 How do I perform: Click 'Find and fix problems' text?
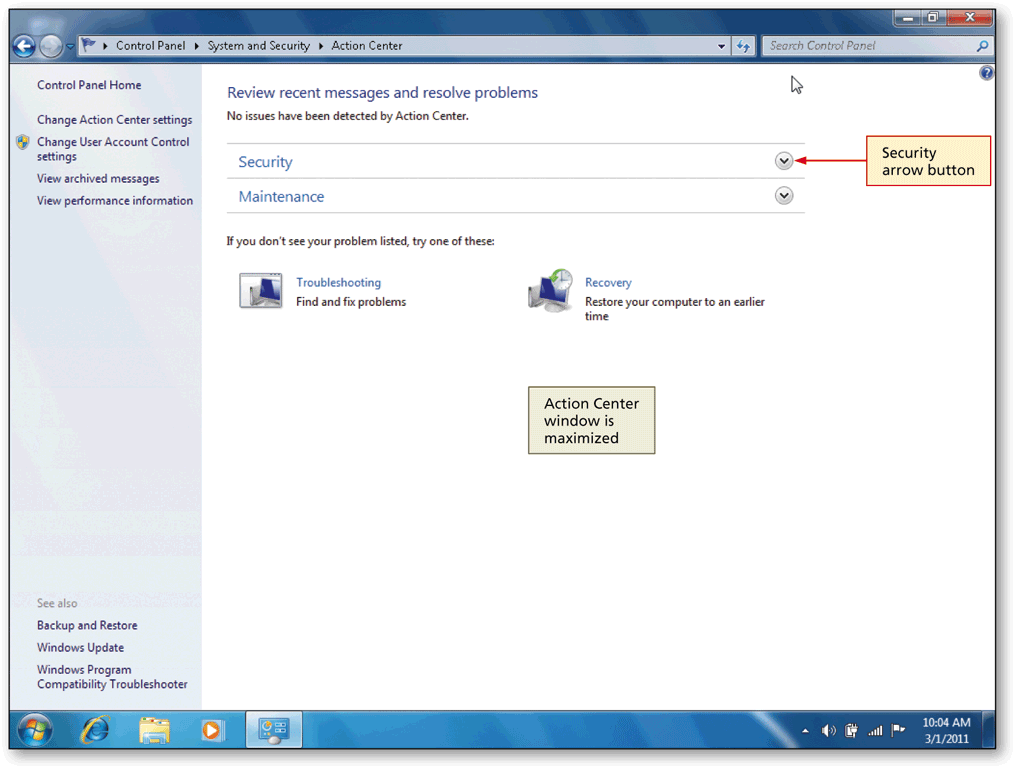351,302
